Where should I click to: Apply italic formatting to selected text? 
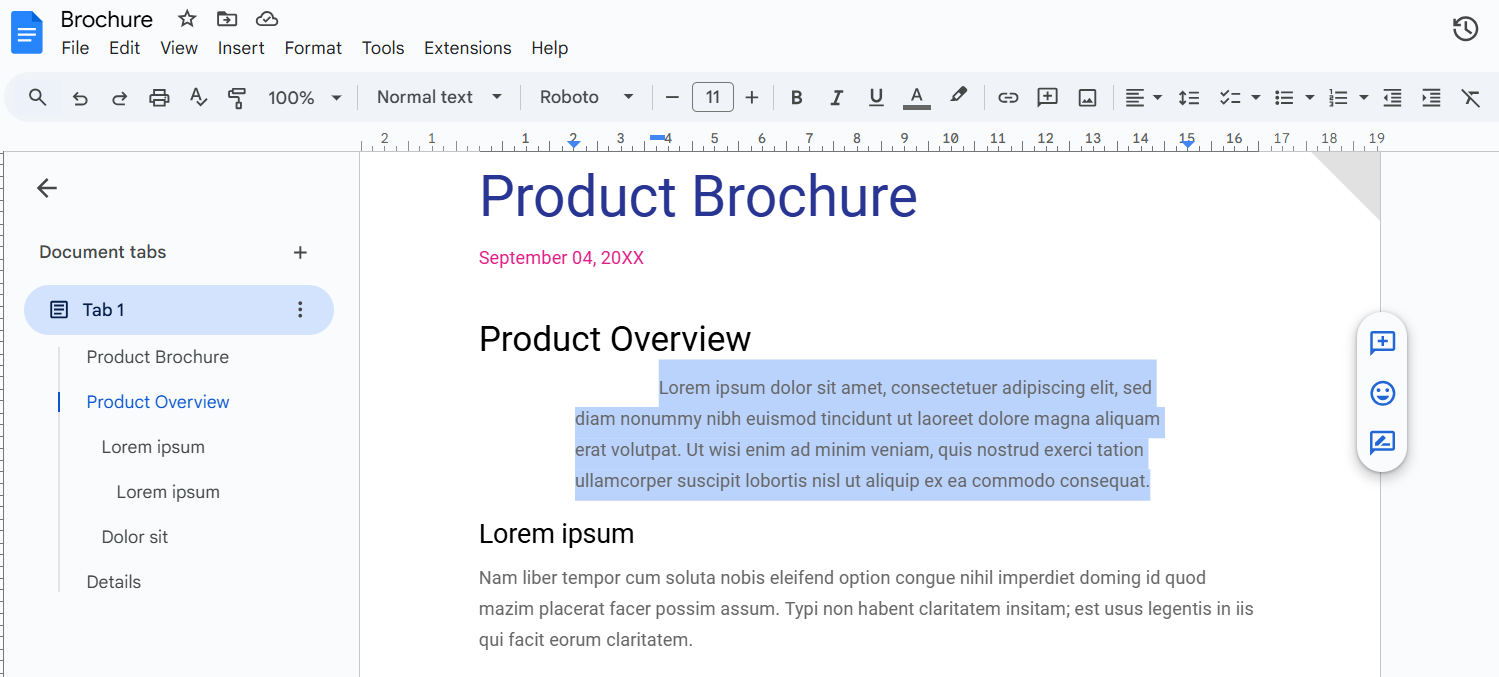pos(836,97)
